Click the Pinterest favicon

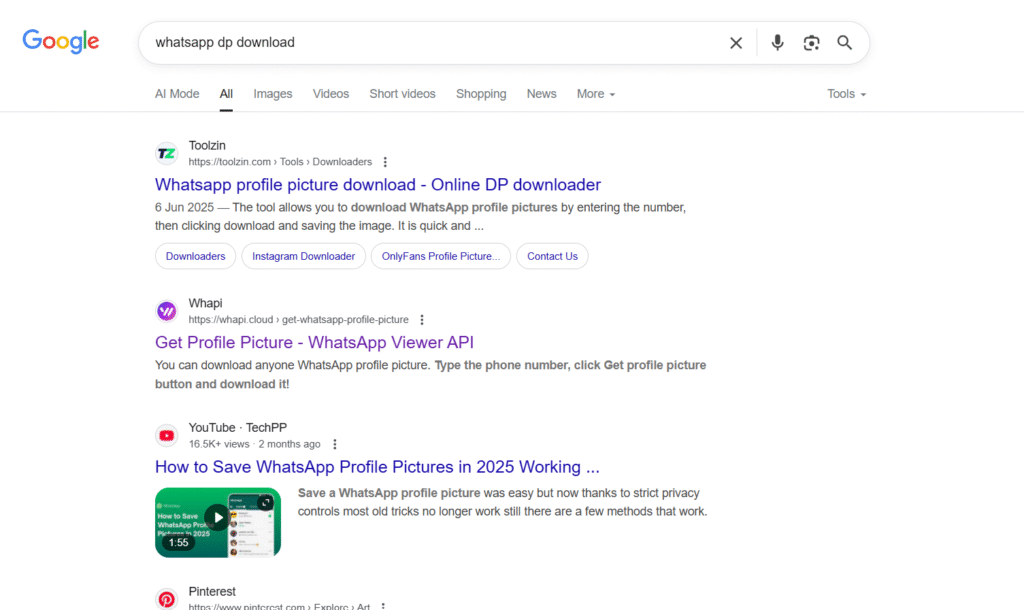pyautogui.click(x=167, y=599)
